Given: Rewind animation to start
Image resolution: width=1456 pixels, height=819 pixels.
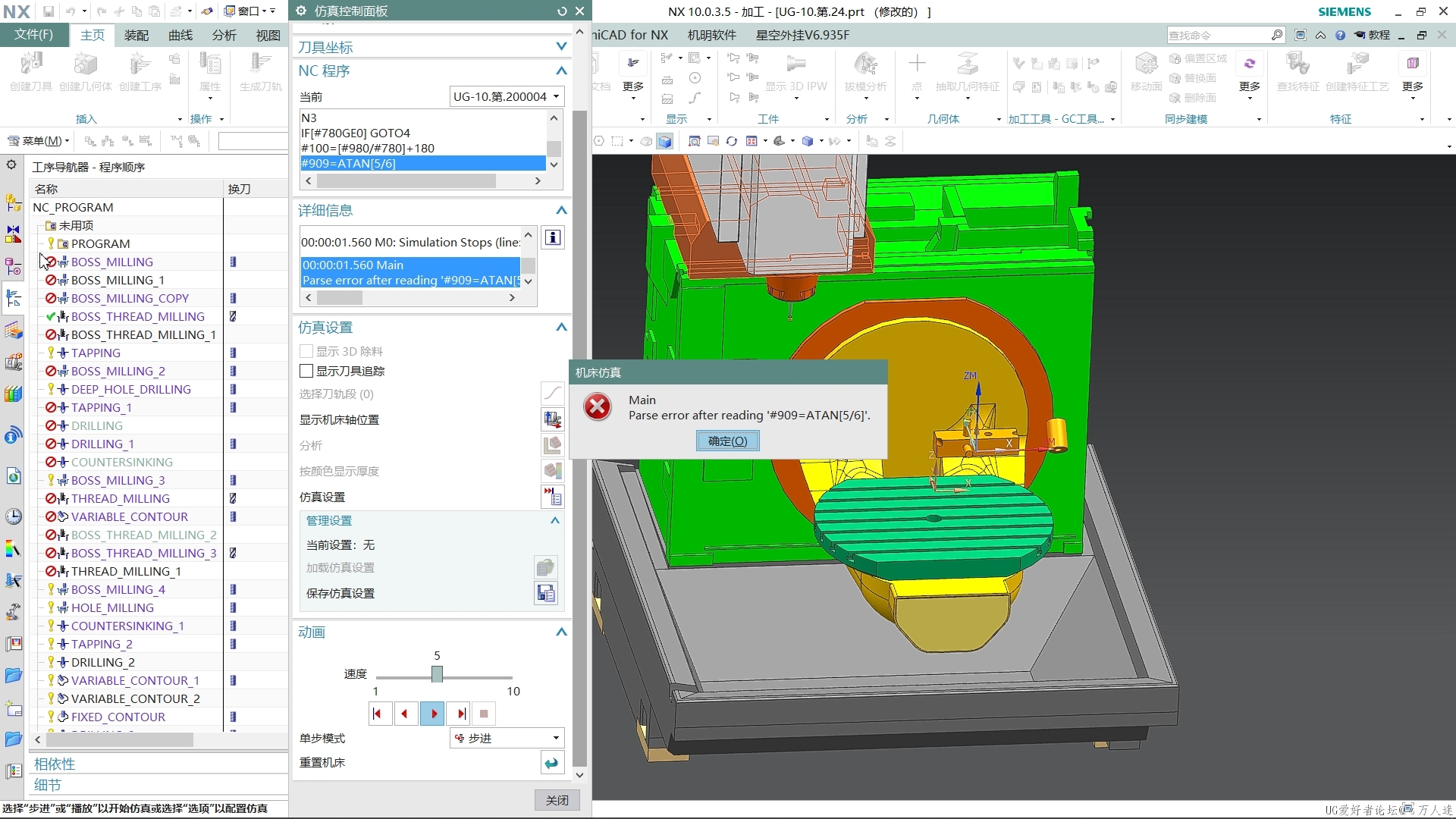Looking at the screenshot, I should (378, 714).
